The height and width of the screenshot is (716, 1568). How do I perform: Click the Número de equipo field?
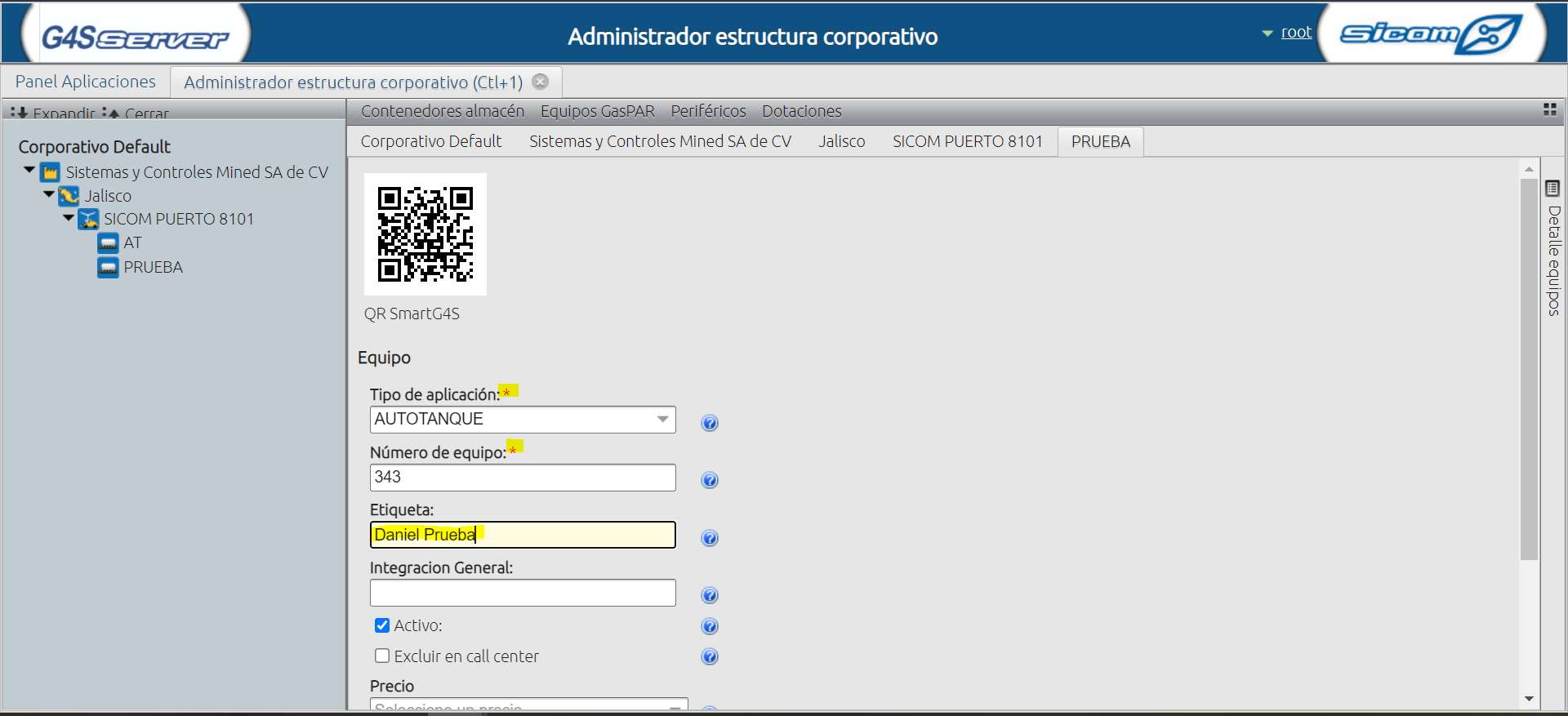tap(523, 478)
